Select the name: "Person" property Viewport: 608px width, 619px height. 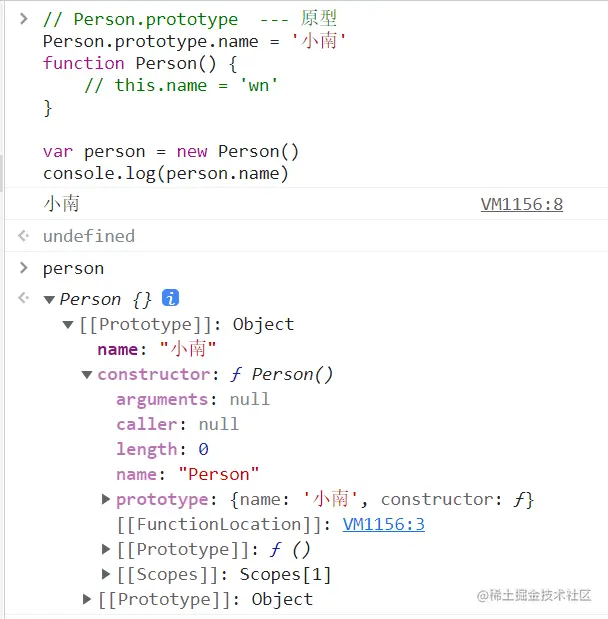[x=188, y=474]
